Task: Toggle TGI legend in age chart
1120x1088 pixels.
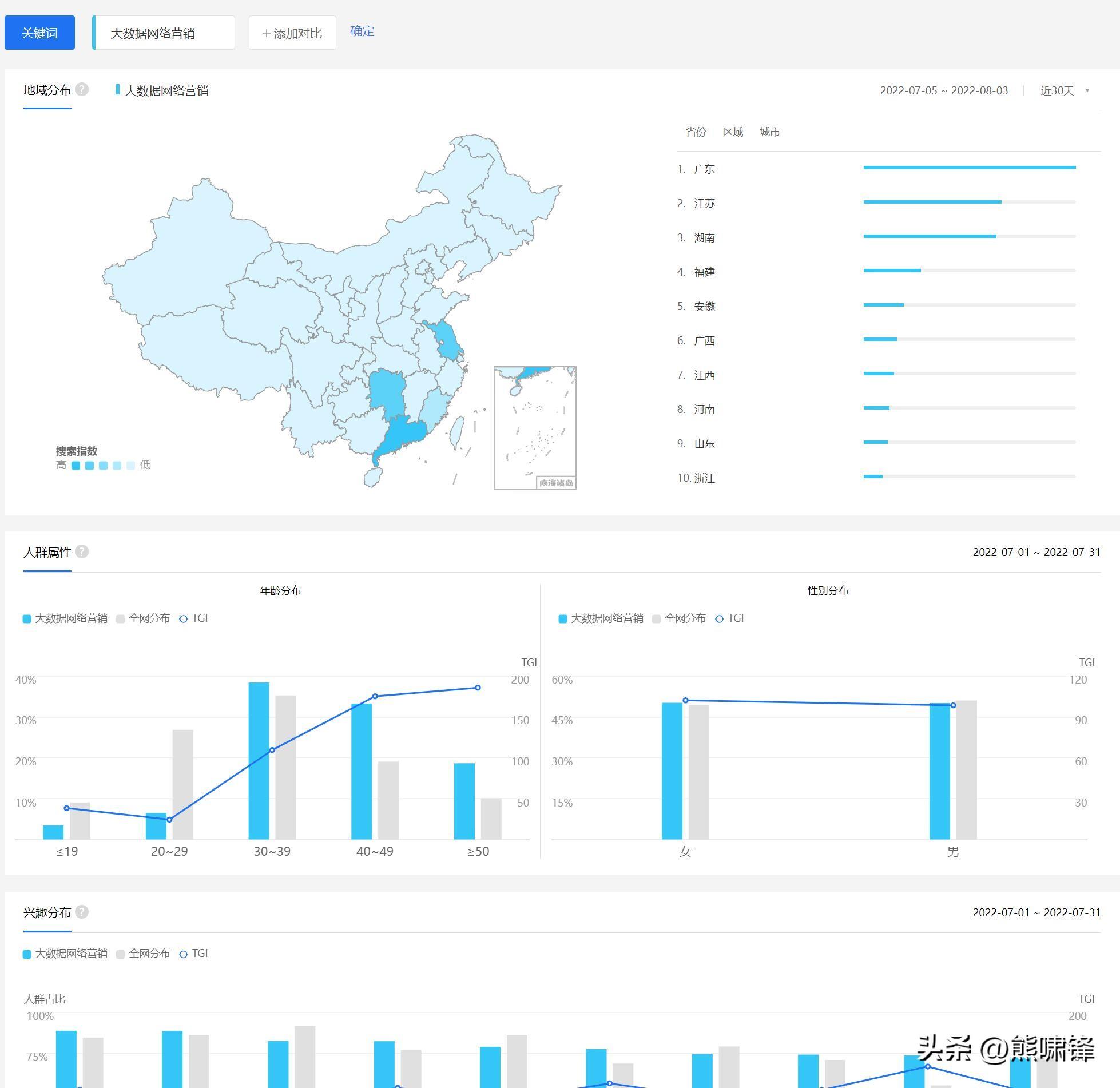Action: 194,618
